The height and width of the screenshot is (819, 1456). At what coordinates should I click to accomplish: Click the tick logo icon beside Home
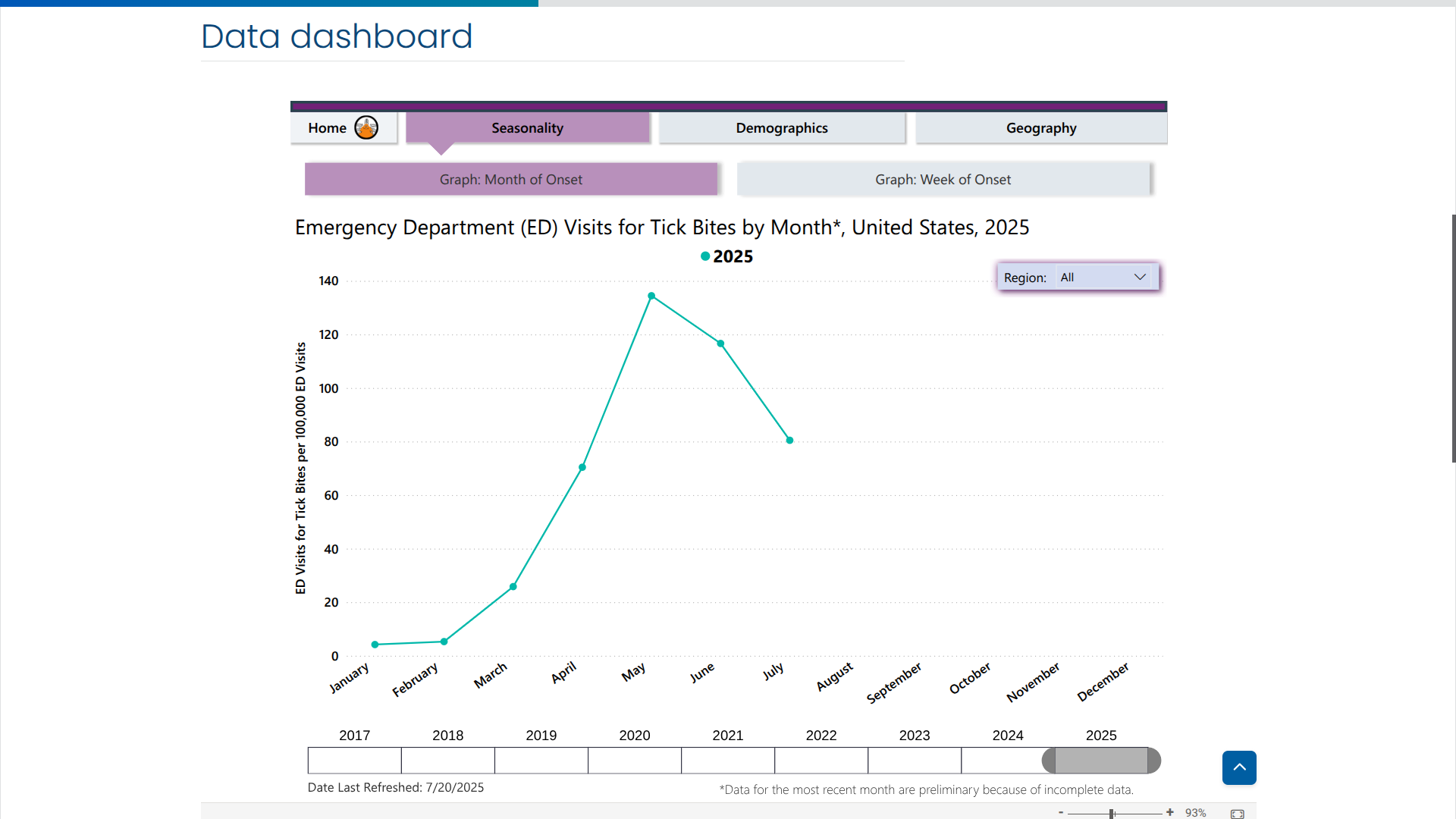click(366, 127)
